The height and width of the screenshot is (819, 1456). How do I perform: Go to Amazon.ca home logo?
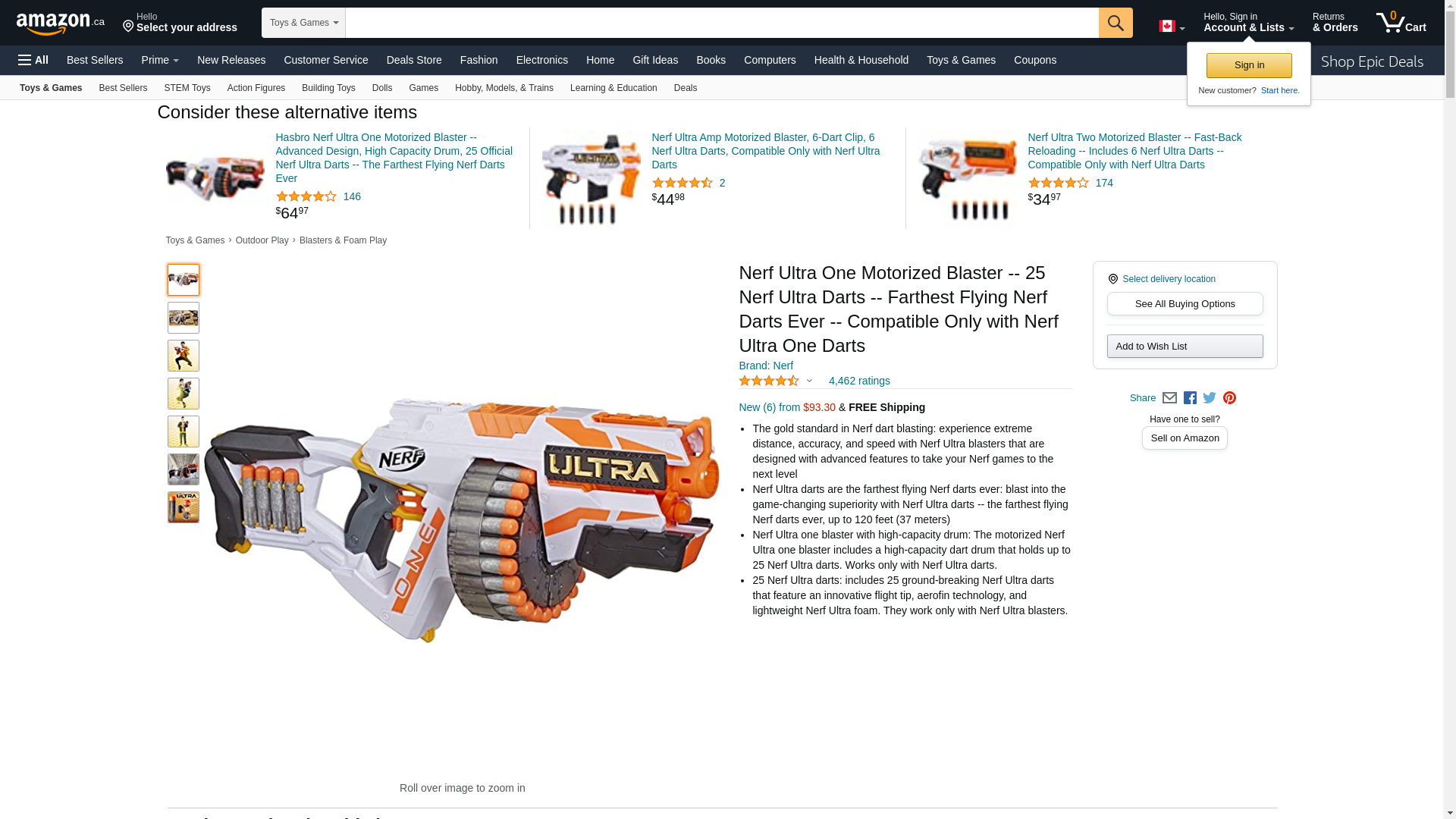(x=61, y=23)
